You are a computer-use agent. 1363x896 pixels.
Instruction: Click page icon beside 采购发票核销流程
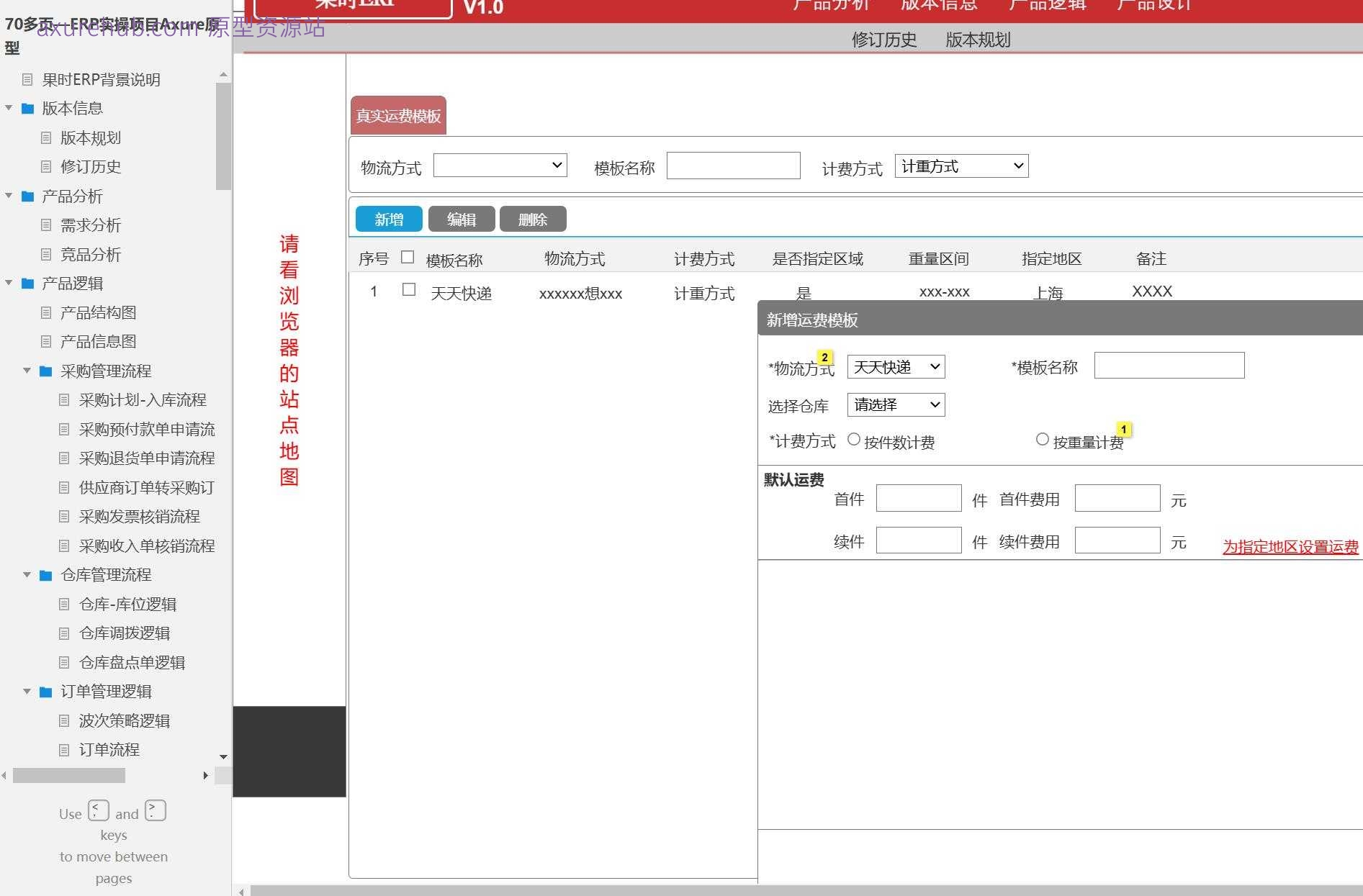[64, 517]
